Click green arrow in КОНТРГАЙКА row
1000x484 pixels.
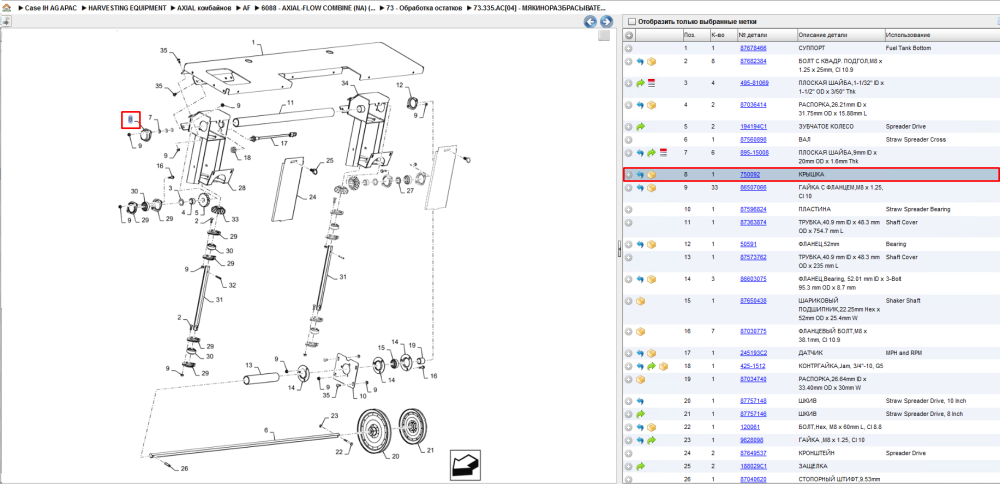coord(652,367)
